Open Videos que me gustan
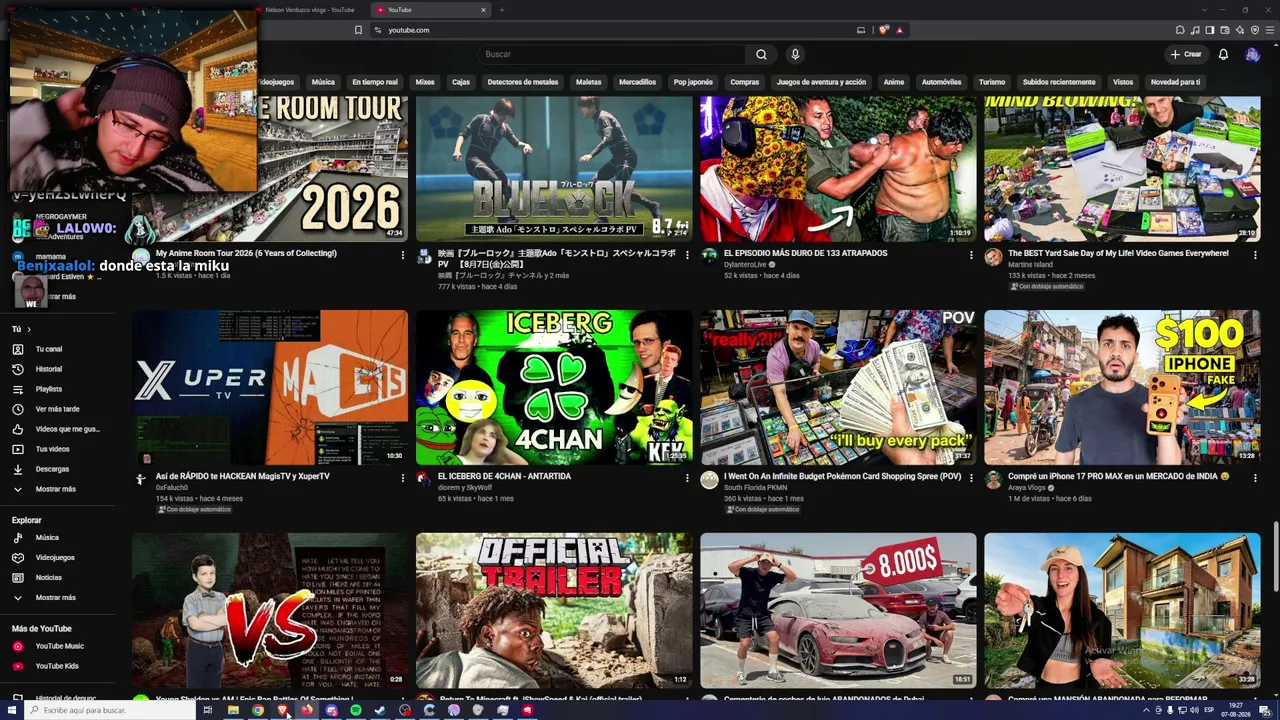Image resolution: width=1280 pixels, height=720 pixels. tap(57, 429)
